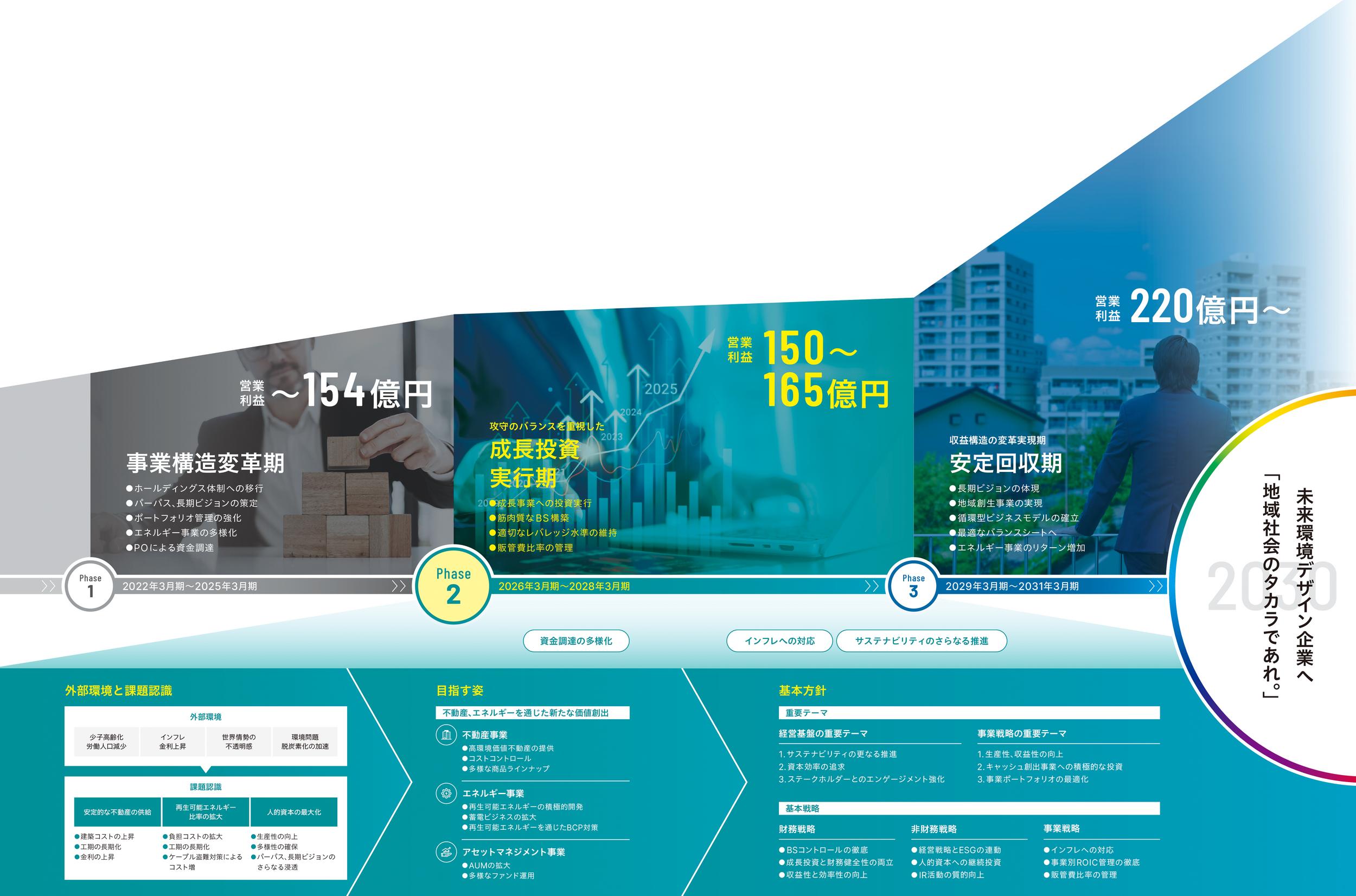This screenshot has height=896, width=1356.
Task: Select the 少子高齢化 労働人口減少 box
Action: point(106,742)
